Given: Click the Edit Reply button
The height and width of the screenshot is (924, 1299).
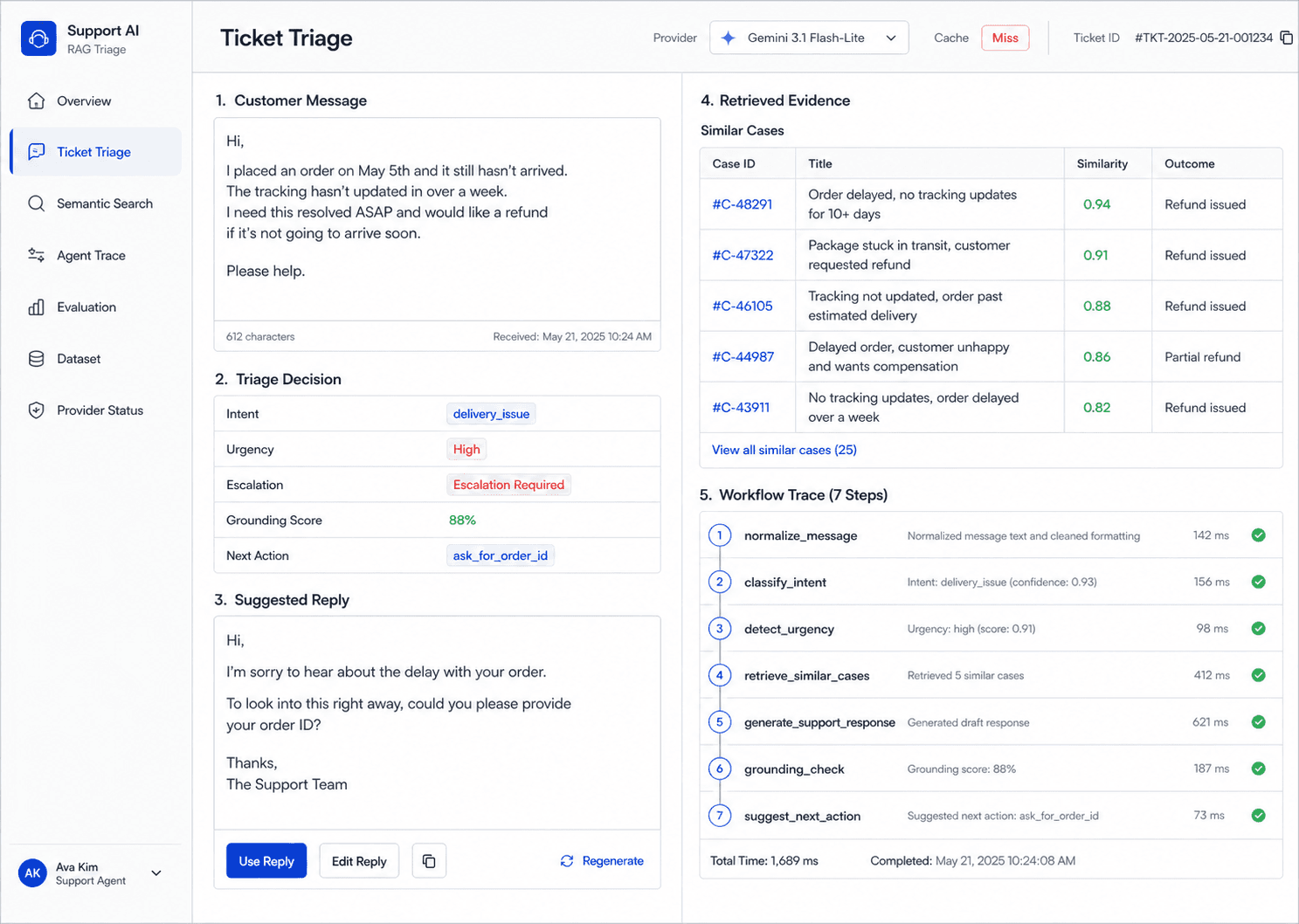Looking at the screenshot, I should (359, 861).
